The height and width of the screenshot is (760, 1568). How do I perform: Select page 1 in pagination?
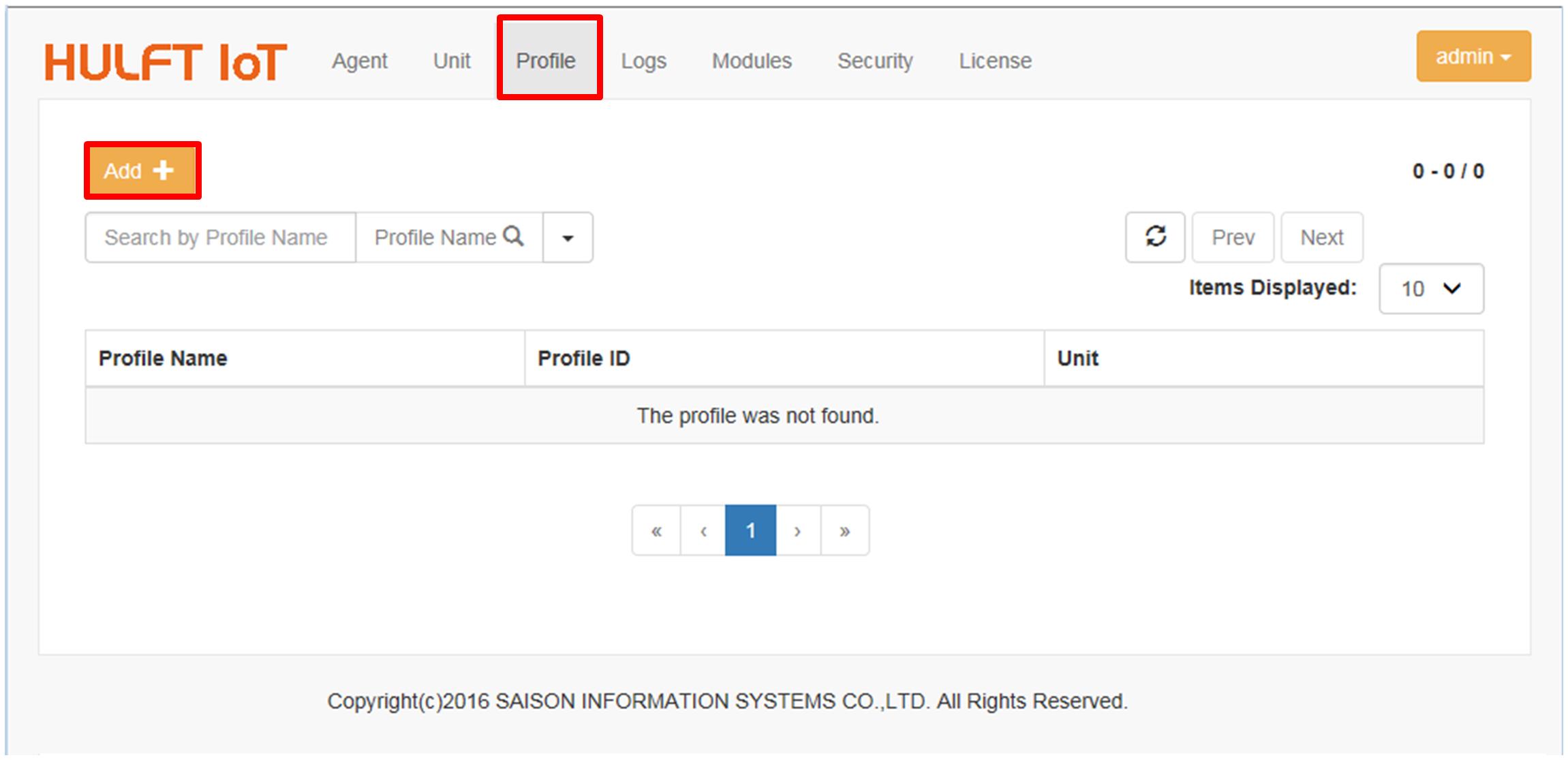[x=750, y=530]
